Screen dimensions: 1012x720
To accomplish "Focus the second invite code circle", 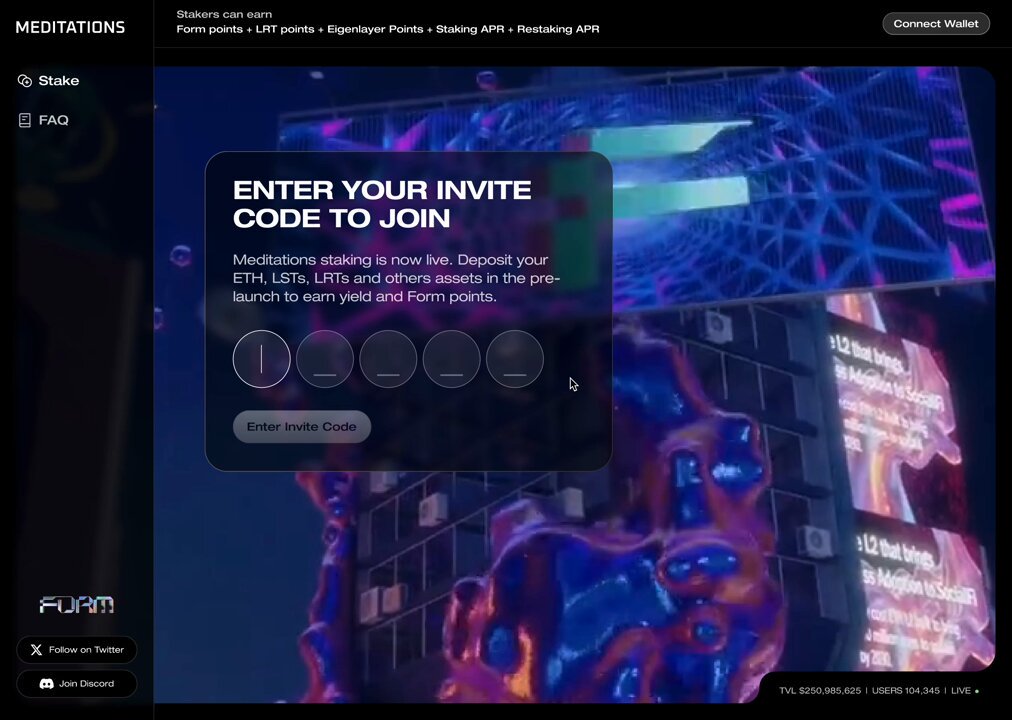I will tap(325, 359).
